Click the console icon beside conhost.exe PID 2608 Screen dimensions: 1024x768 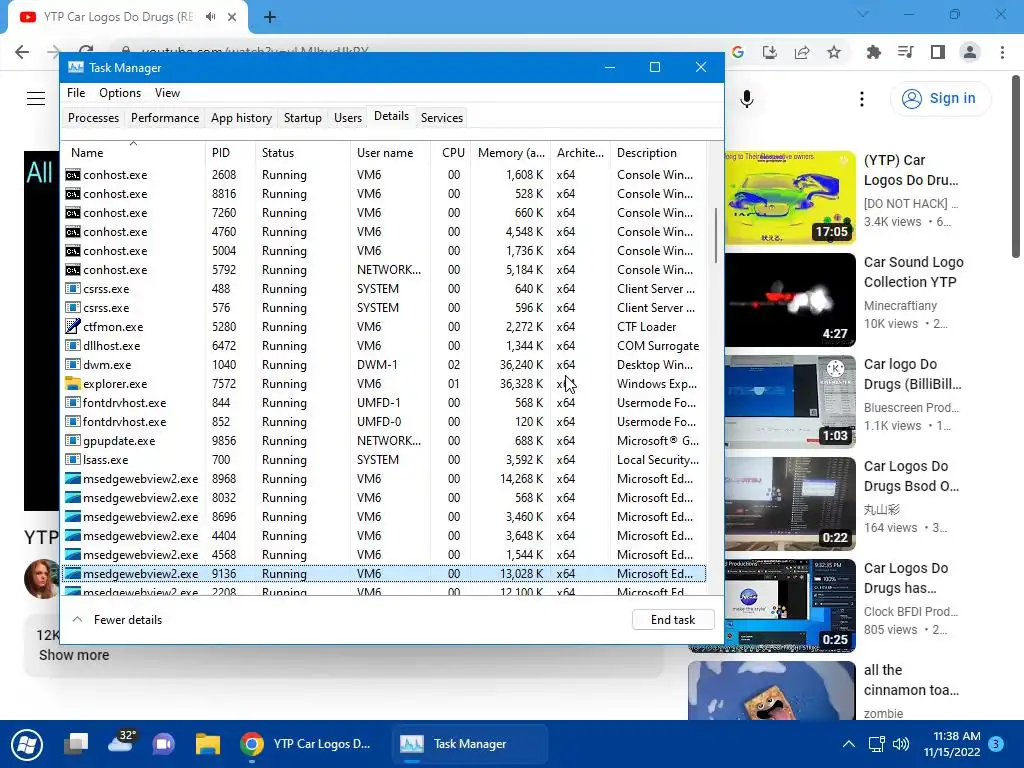[x=72, y=174]
